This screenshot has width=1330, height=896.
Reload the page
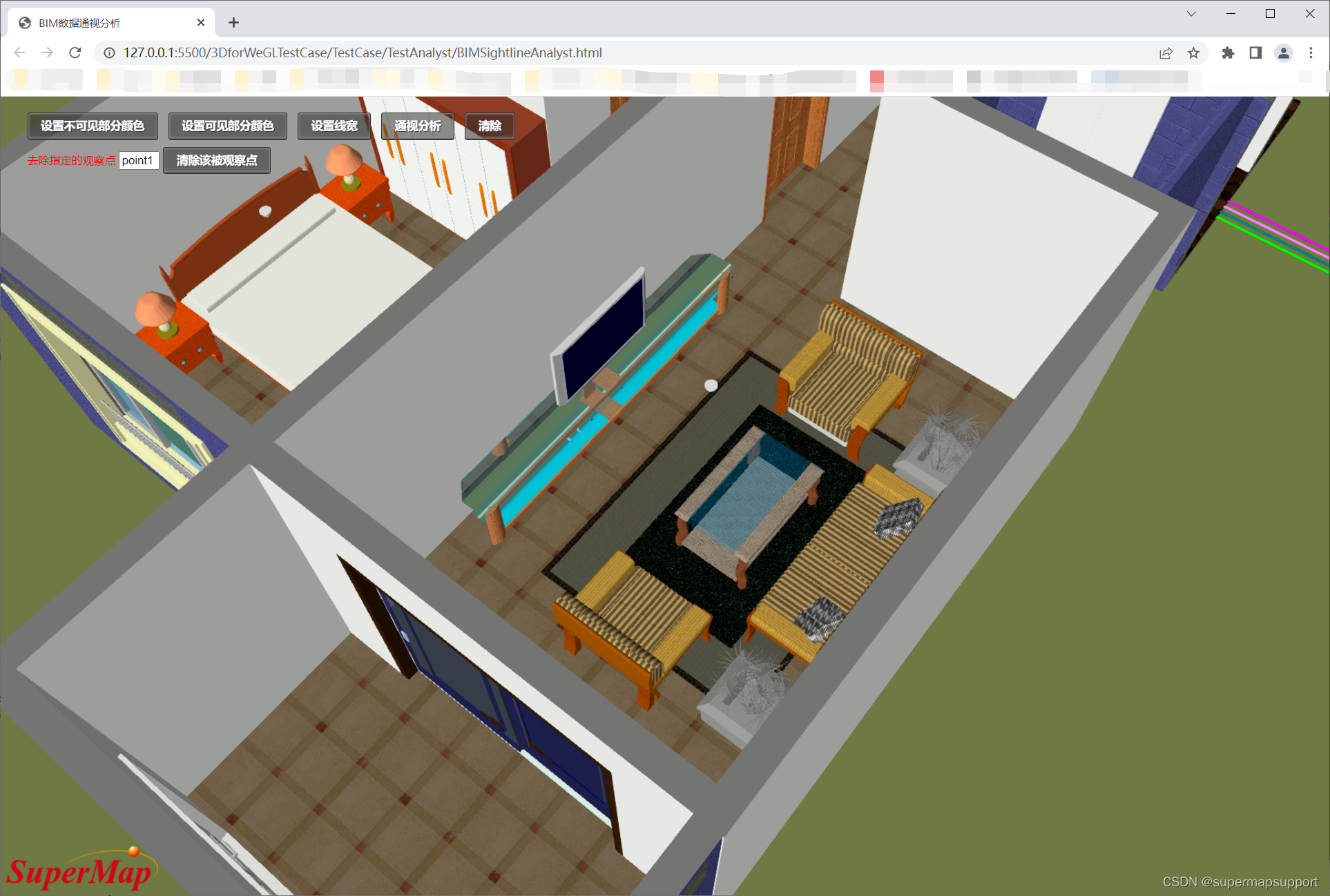click(x=75, y=53)
